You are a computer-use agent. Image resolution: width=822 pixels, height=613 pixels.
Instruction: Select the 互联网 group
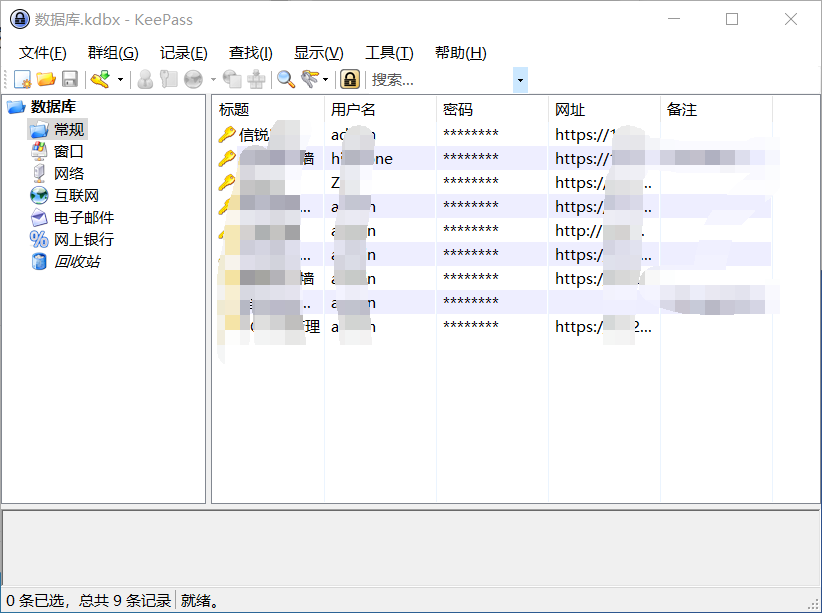[x=76, y=196]
